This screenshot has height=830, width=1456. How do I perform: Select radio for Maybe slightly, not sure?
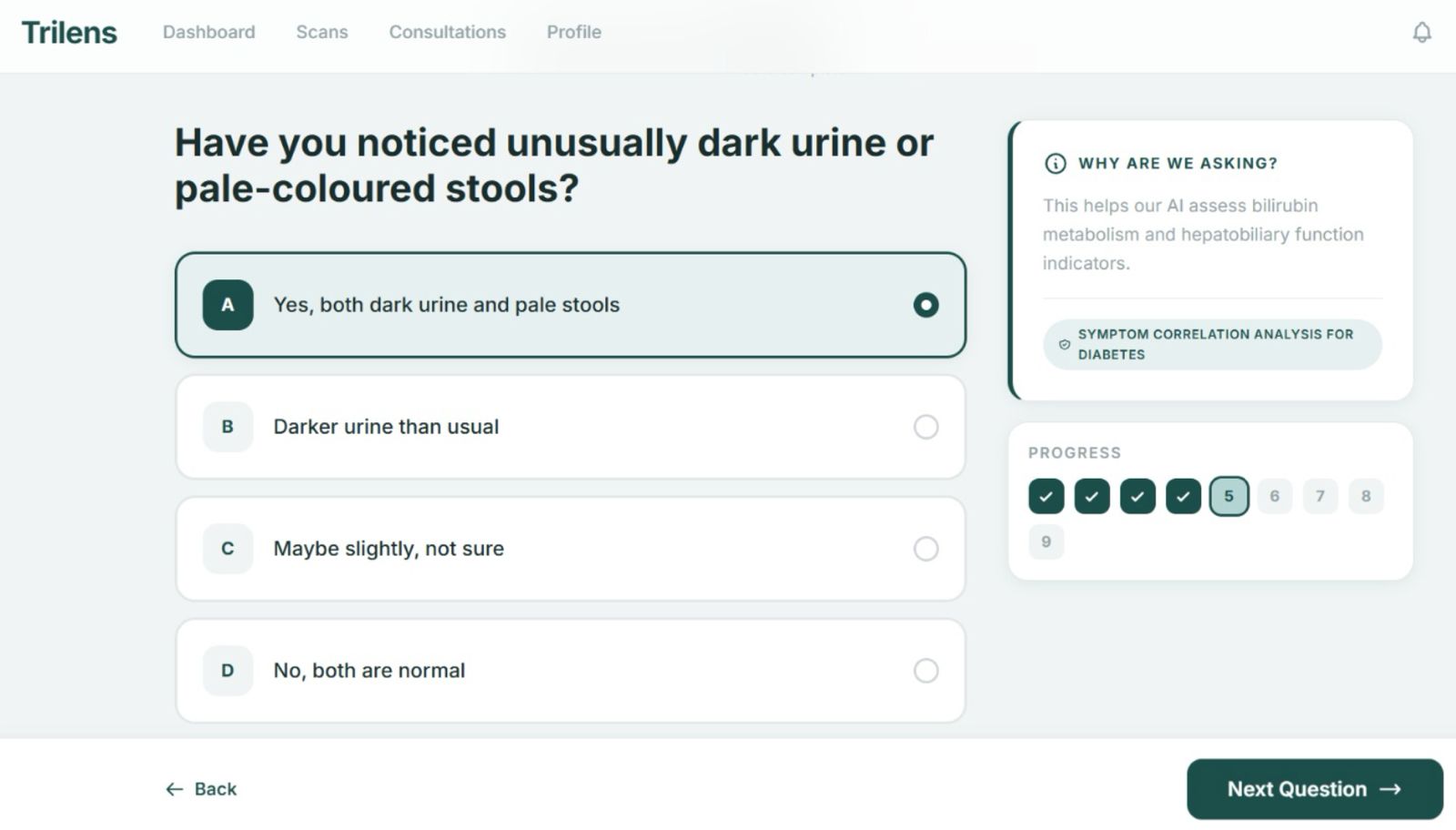[x=925, y=549]
